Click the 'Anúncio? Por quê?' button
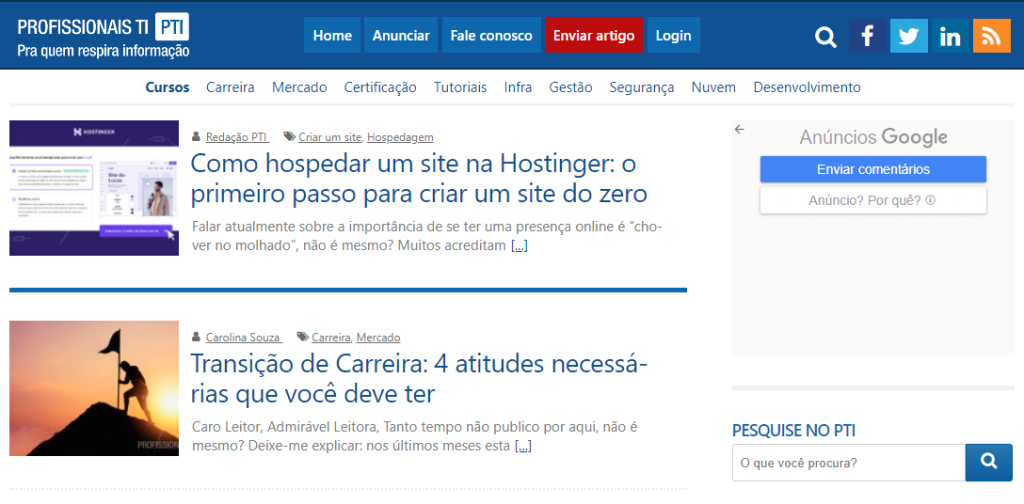The image size is (1024, 504). (873, 200)
